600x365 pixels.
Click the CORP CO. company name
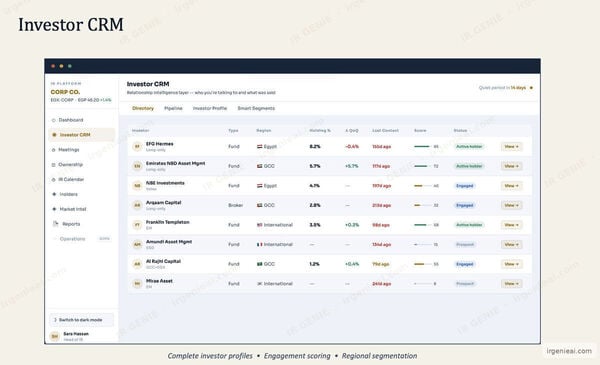point(65,92)
